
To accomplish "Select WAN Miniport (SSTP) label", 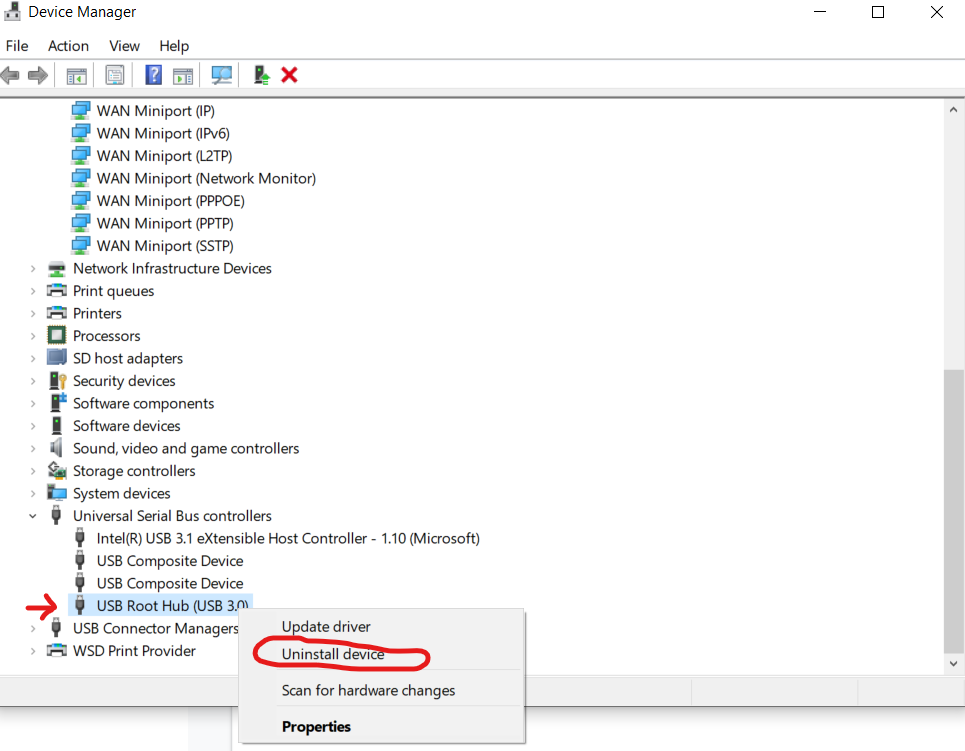I will click(x=165, y=246).
